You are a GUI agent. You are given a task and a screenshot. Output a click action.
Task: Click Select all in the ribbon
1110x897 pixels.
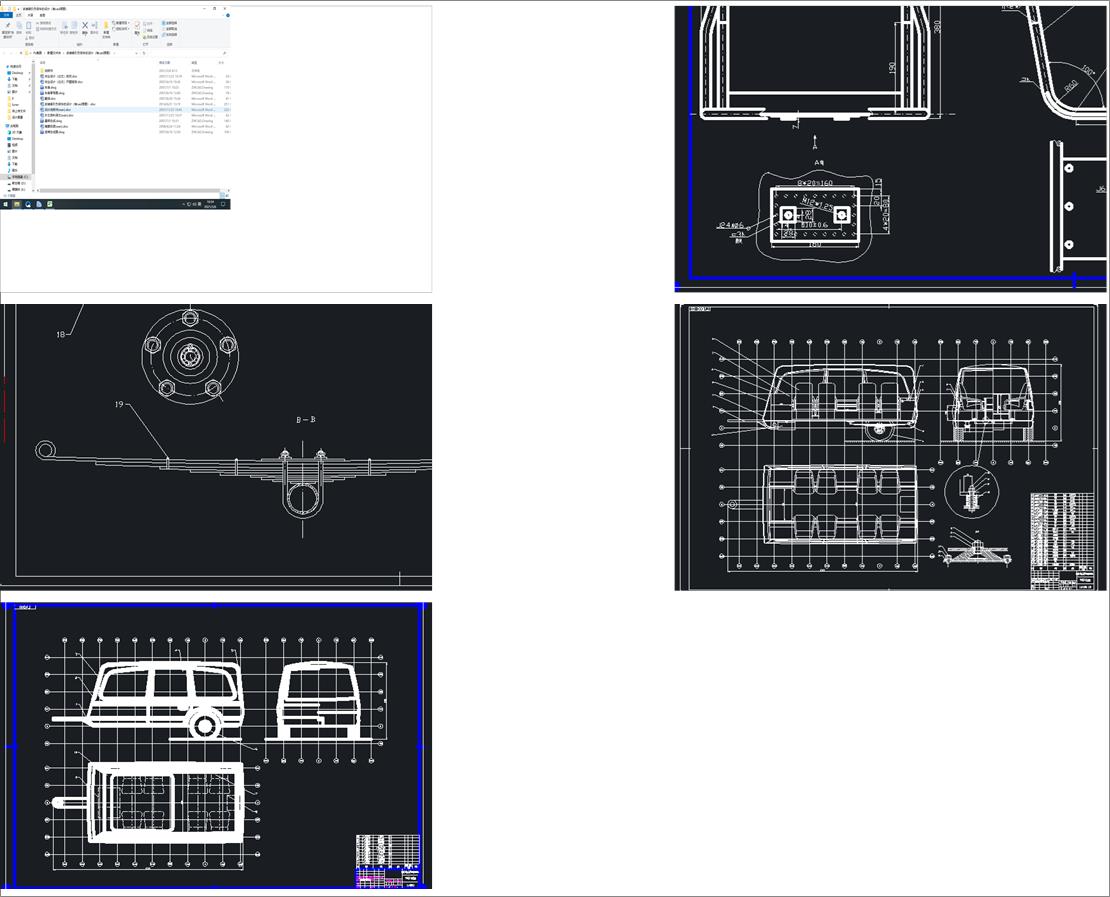pyautogui.click(x=170, y=23)
